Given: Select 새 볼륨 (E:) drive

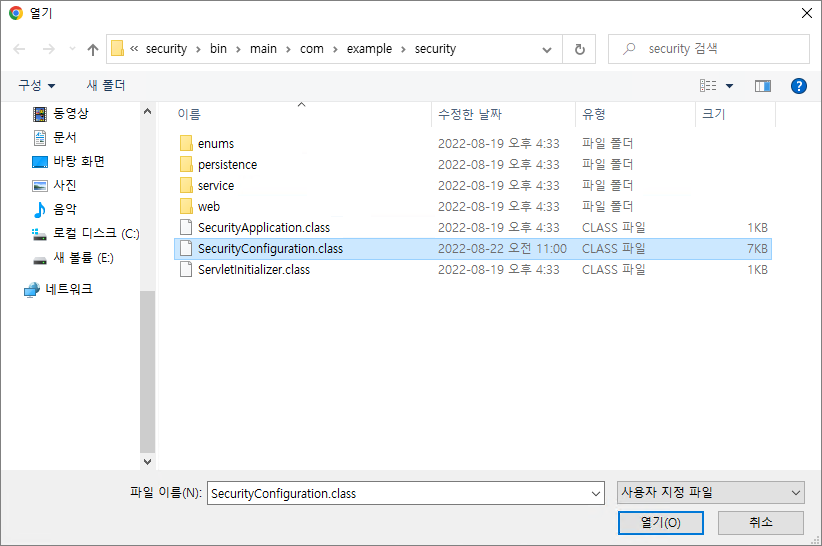Looking at the screenshot, I should 83,257.
